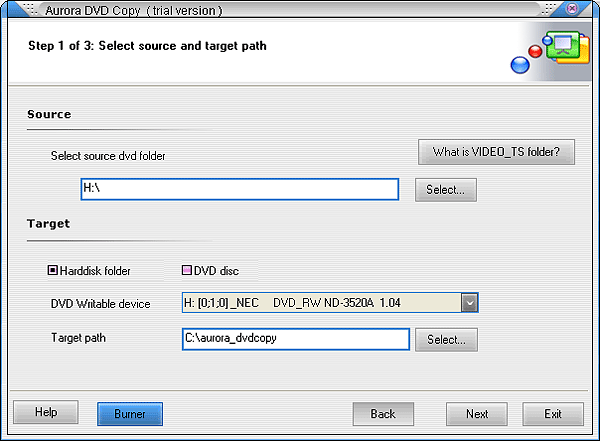Click the Step 1 of 3 heading
The width and height of the screenshot is (600, 441).
(147, 46)
